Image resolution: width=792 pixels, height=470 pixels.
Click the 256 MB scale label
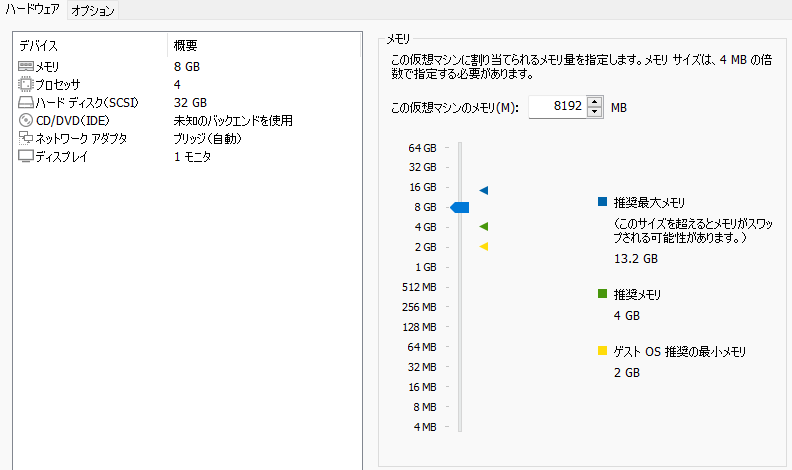click(419, 307)
